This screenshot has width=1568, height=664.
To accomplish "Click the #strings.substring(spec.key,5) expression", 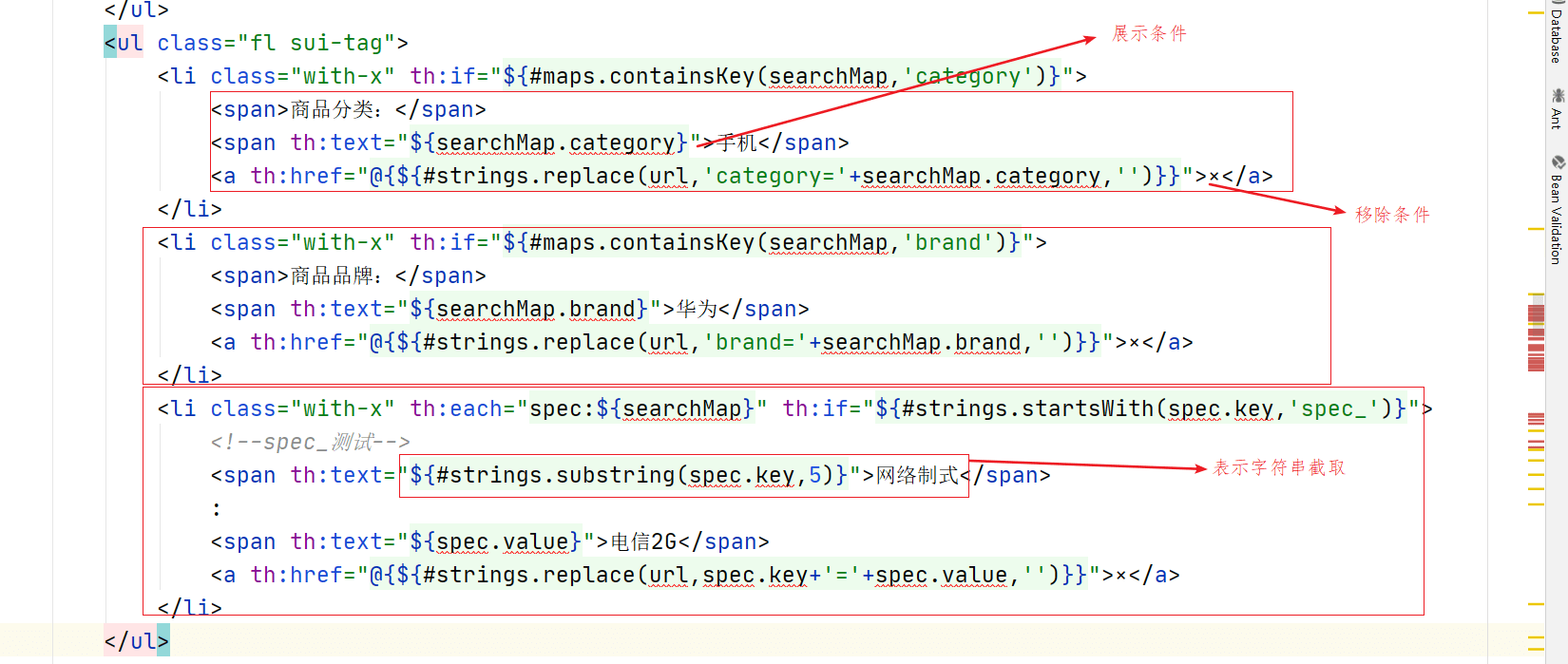I will click(x=628, y=475).
